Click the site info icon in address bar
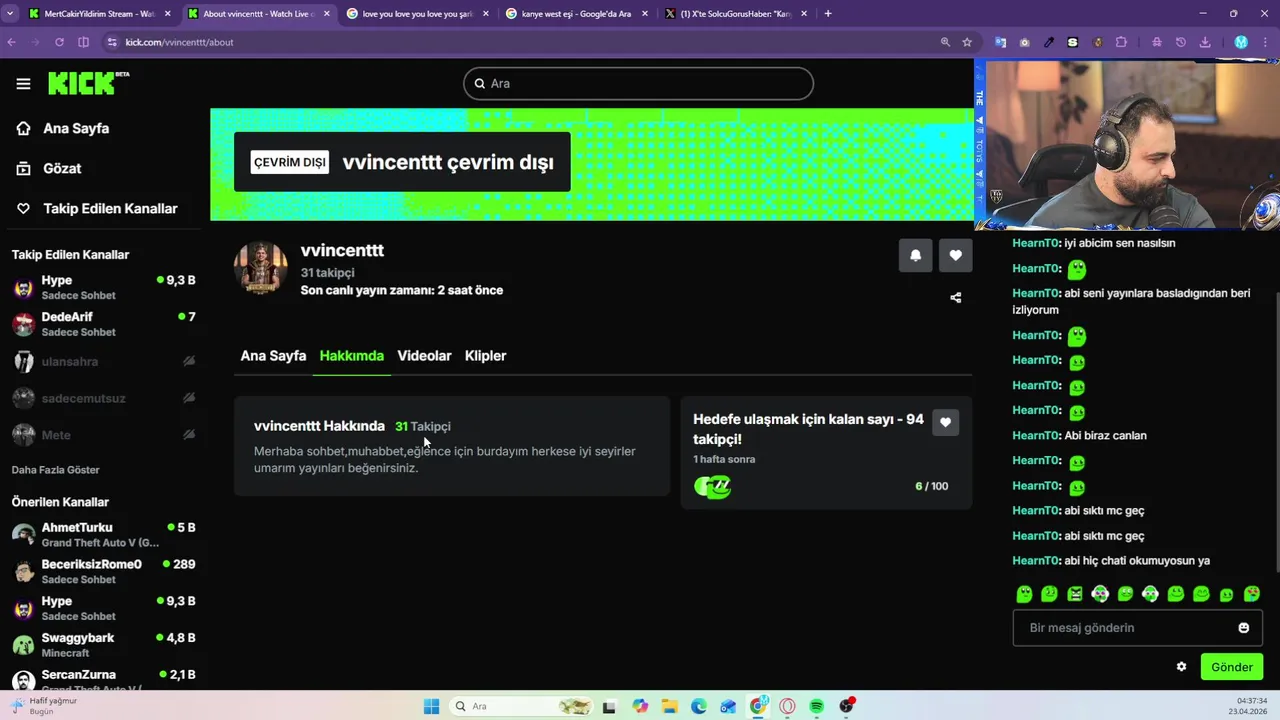 [112, 42]
